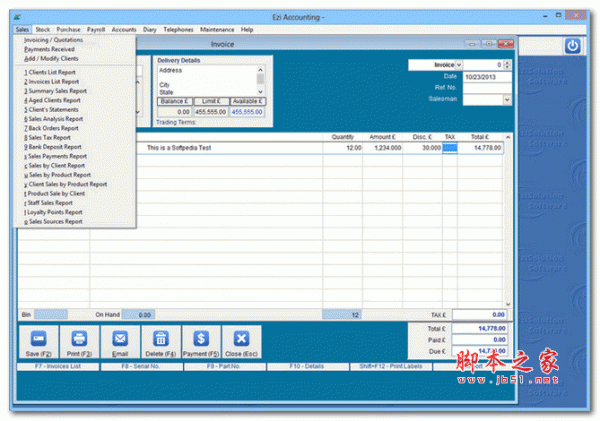This screenshot has width=600, height=421.
Task: Open Summary Sales Report
Action: click(x=55, y=91)
